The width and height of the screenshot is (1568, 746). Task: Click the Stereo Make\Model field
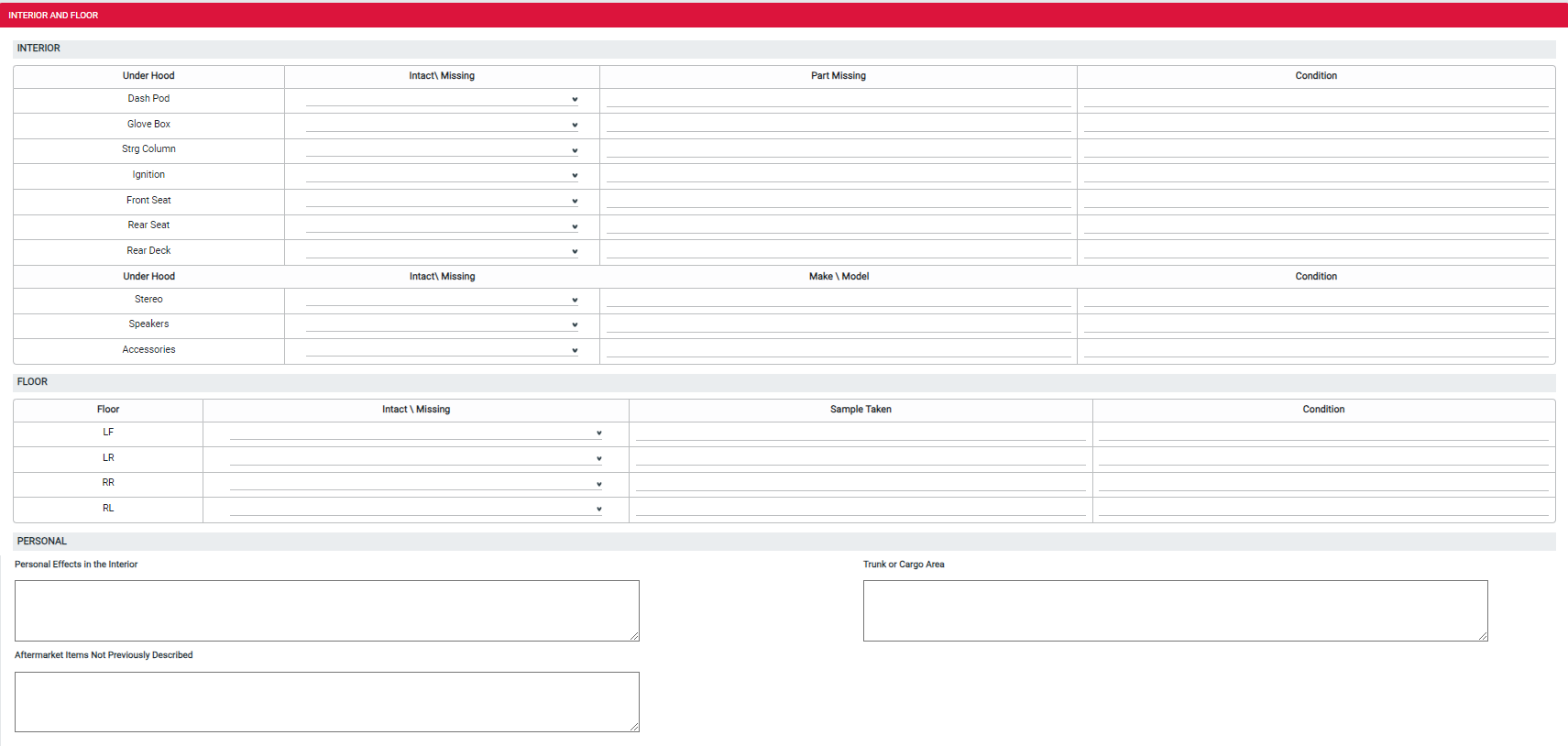839,300
